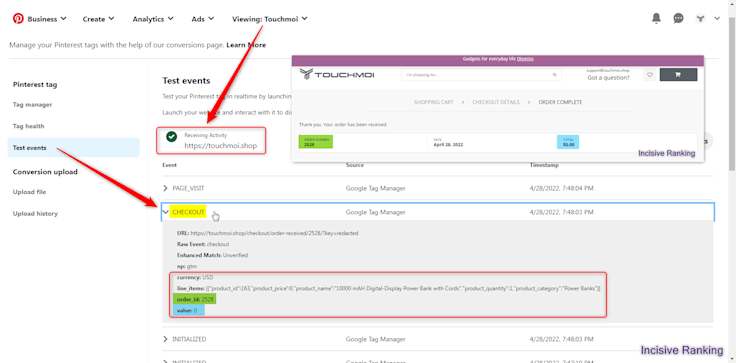This screenshot has width=736, height=363.
Task: Open the Touchmoi shopping cart icon
Action: coord(678,75)
